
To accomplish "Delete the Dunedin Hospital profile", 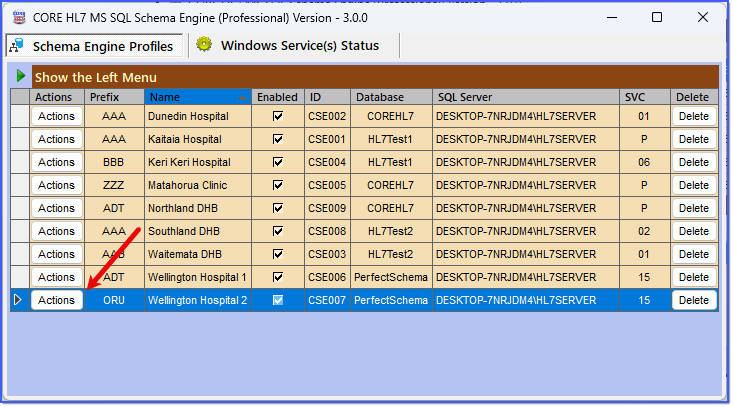I will tap(694, 116).
